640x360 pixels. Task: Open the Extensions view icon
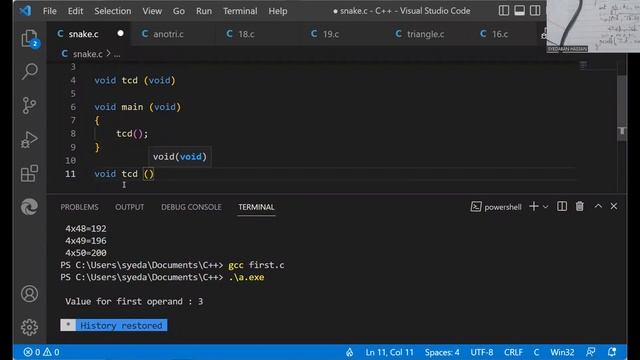[29, 173]
